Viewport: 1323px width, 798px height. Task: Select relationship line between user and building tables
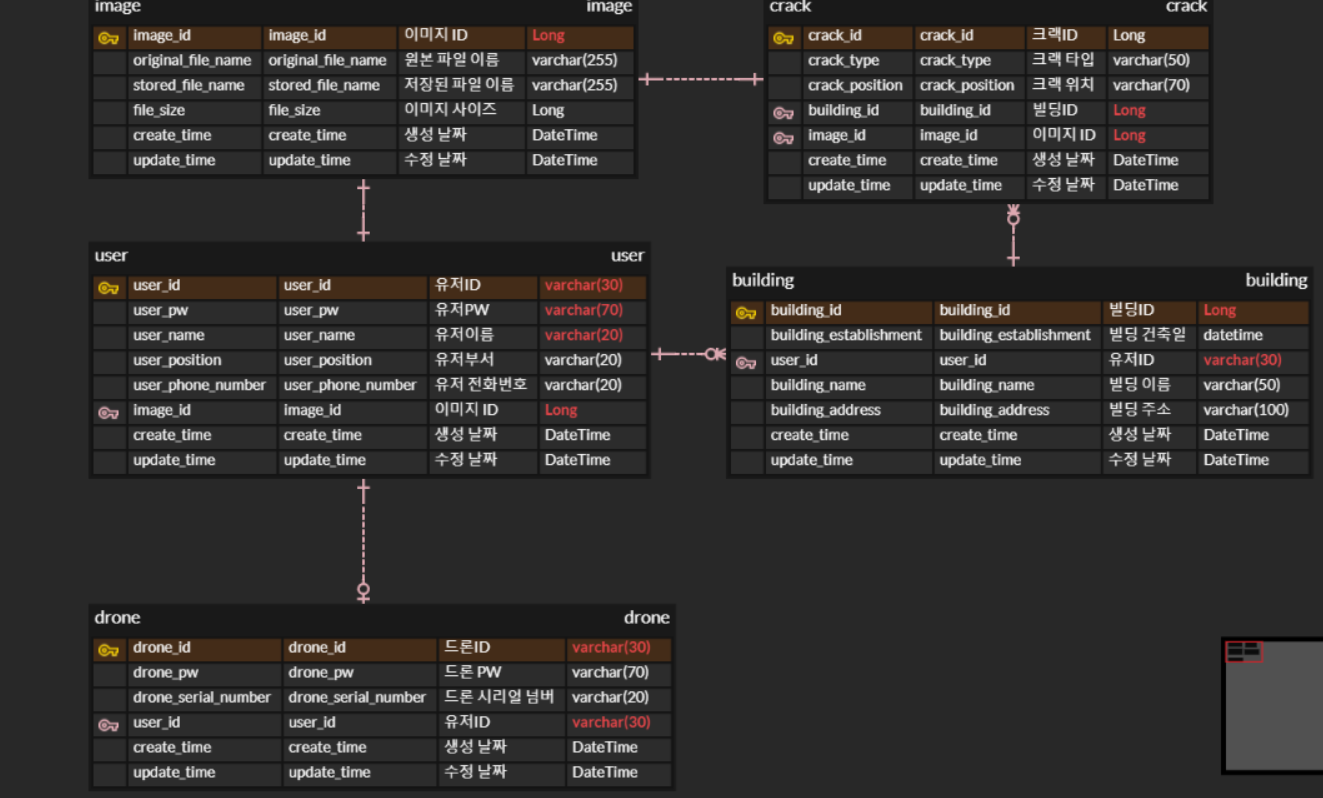point(688,353)
